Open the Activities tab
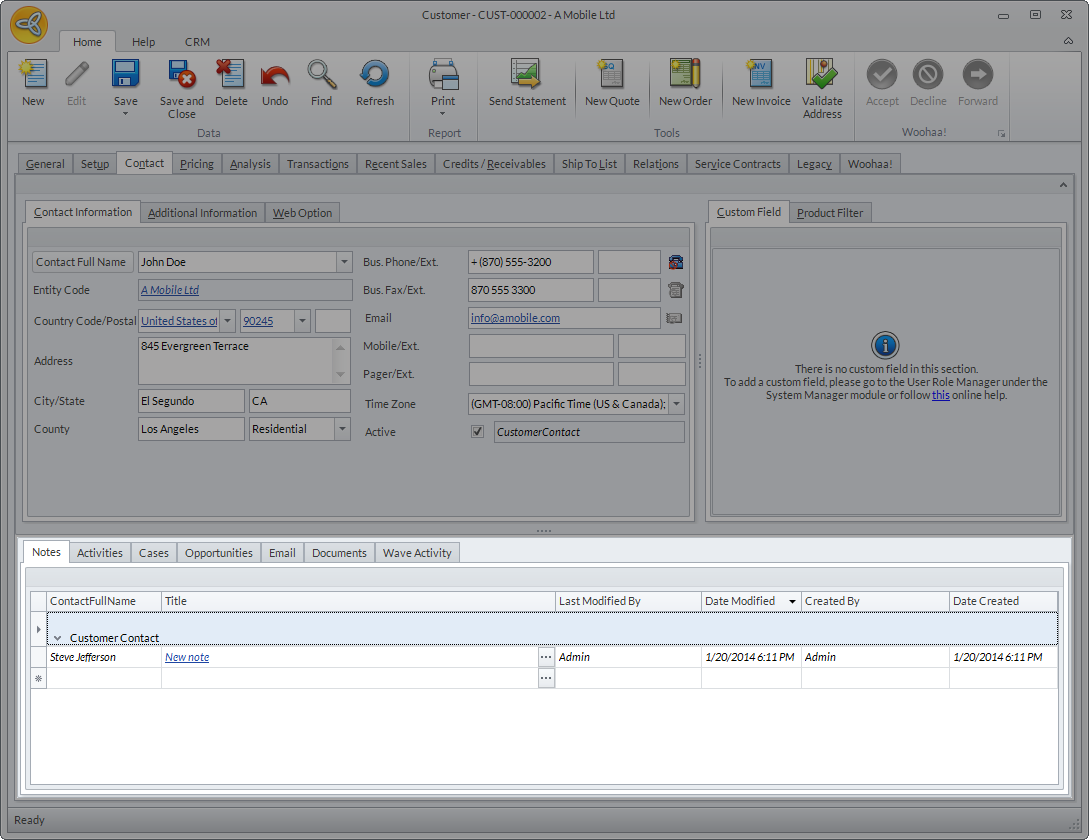Viewport: 1089px width, 840px height. (100, 553)
